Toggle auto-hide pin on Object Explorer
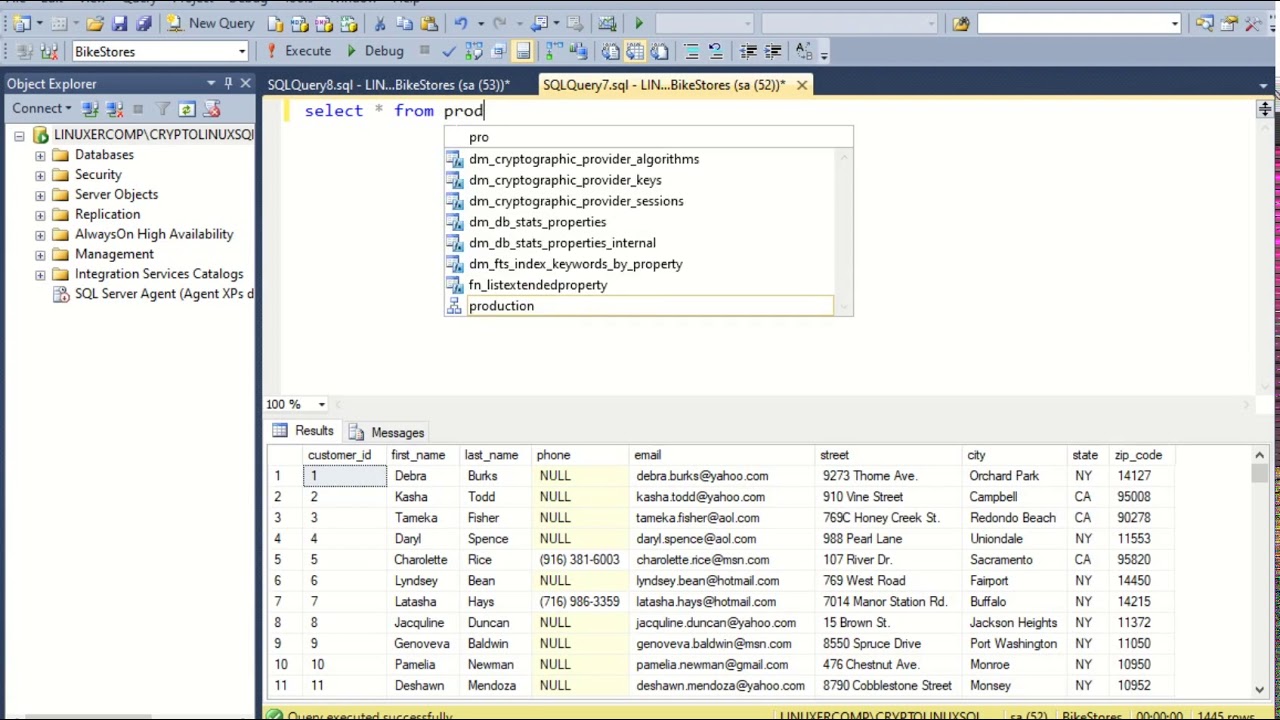Viewport: 1280px width, 720px height. (228, 84)
